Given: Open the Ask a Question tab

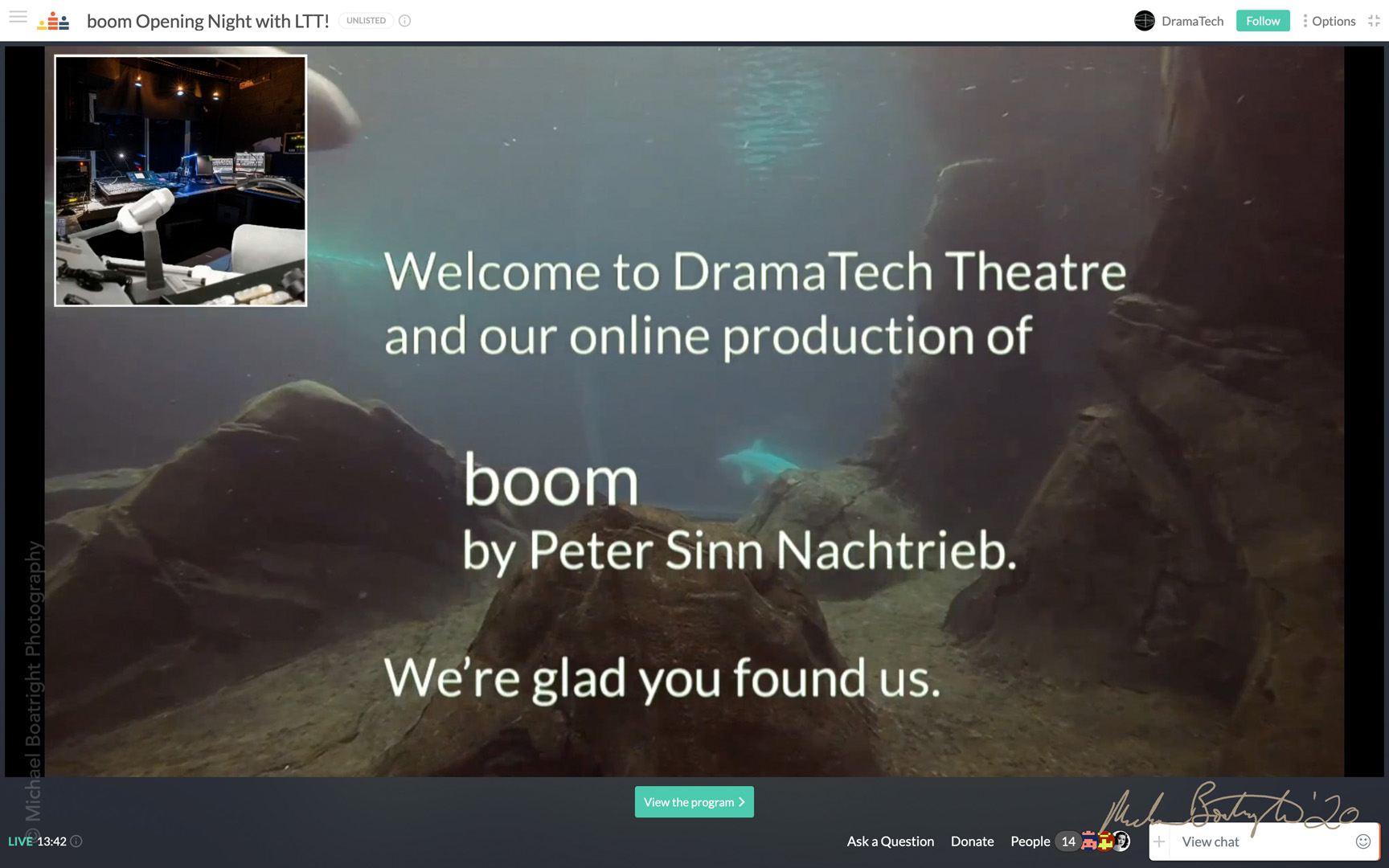Looking at the screenshot, I should pyautogui.click(x=890, y=841).
